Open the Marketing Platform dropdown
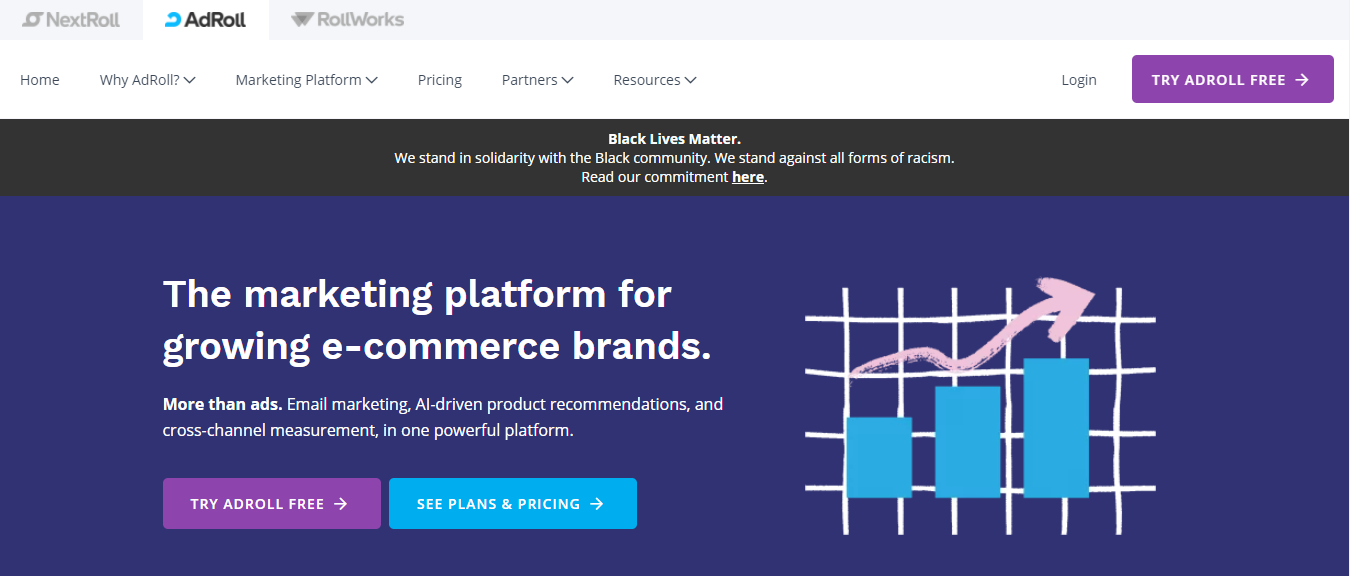Screen dimensions: 1350x576 coord(306,80)
